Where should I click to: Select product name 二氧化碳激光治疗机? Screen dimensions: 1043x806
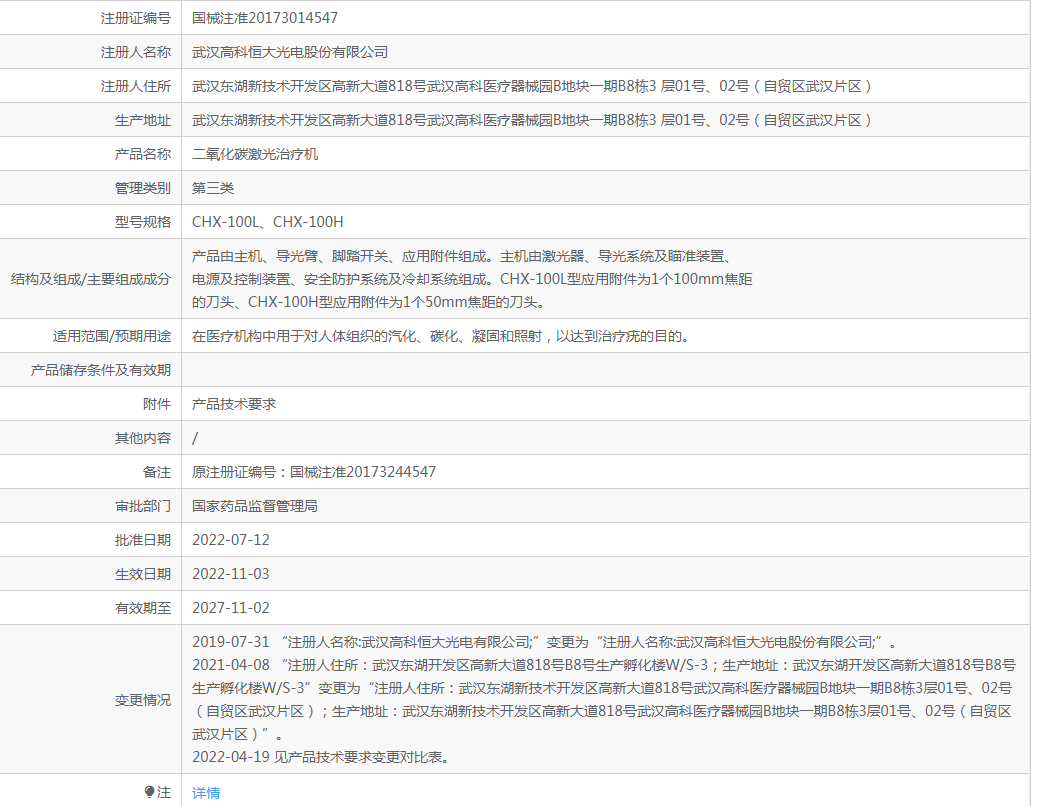[x=255, y=154]
